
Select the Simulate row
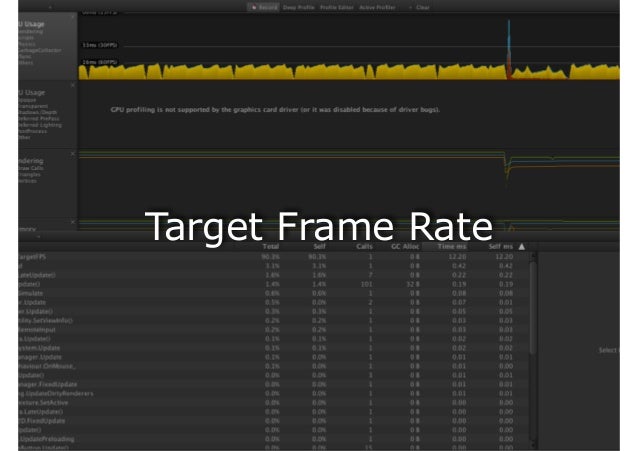(x=273, y=293)
